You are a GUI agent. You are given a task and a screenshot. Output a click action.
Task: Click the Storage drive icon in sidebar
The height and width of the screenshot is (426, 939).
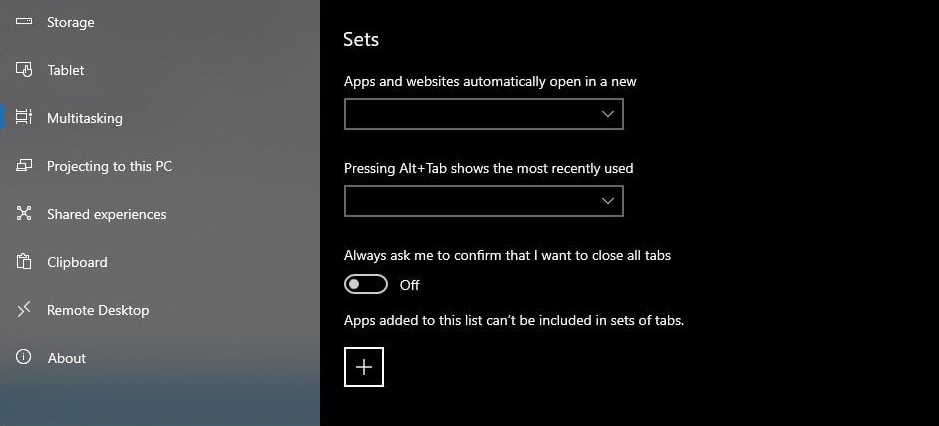pyautogui.click(x=25, y=22)
